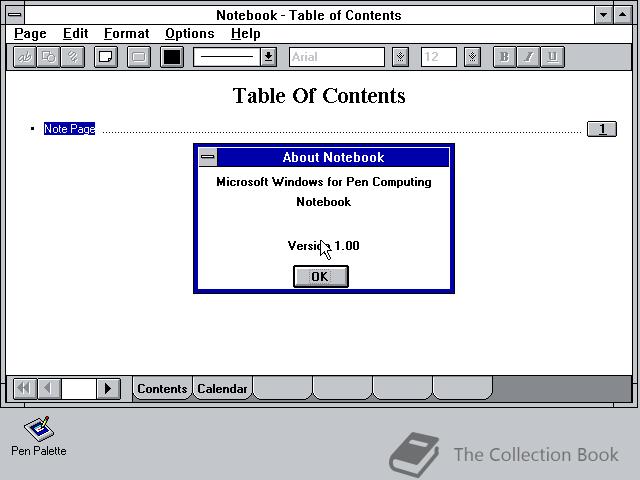Screen dimensions: 640x480
Task: Open the Options menu
Action: (x=190, y=33)
